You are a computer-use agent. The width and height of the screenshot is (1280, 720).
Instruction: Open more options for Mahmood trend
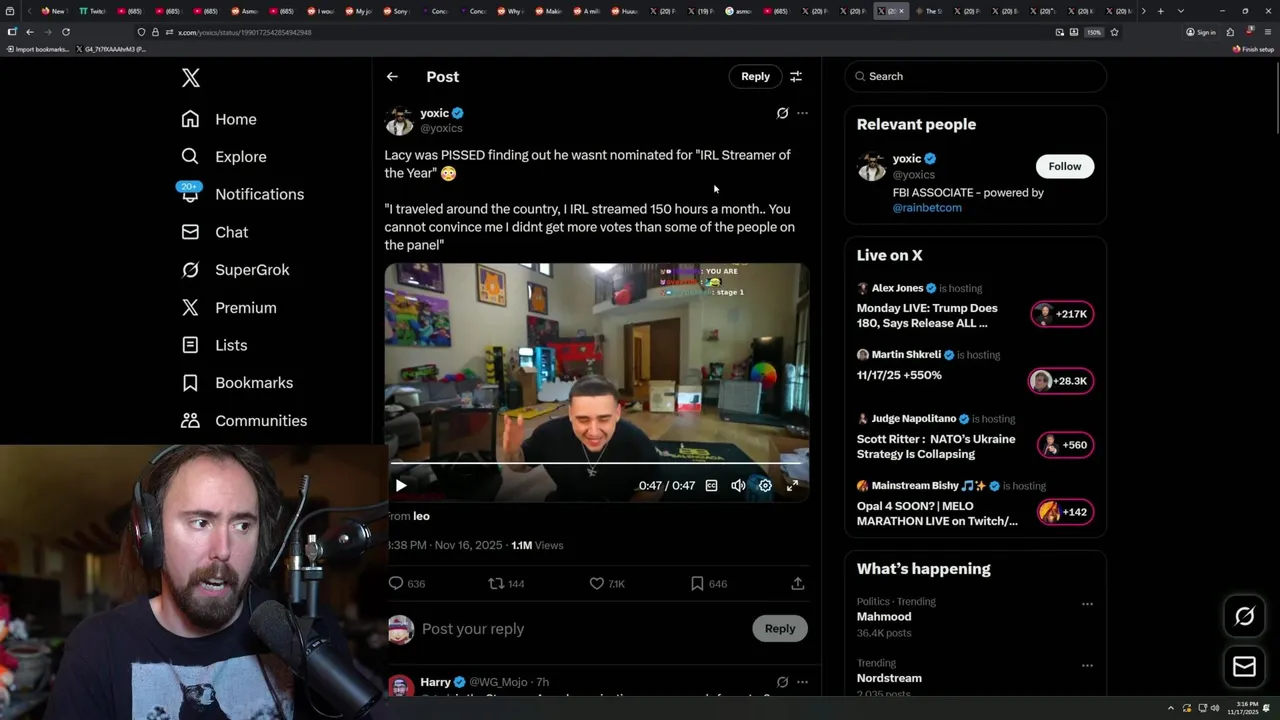pyautogui.click(x=1087, y=604)
